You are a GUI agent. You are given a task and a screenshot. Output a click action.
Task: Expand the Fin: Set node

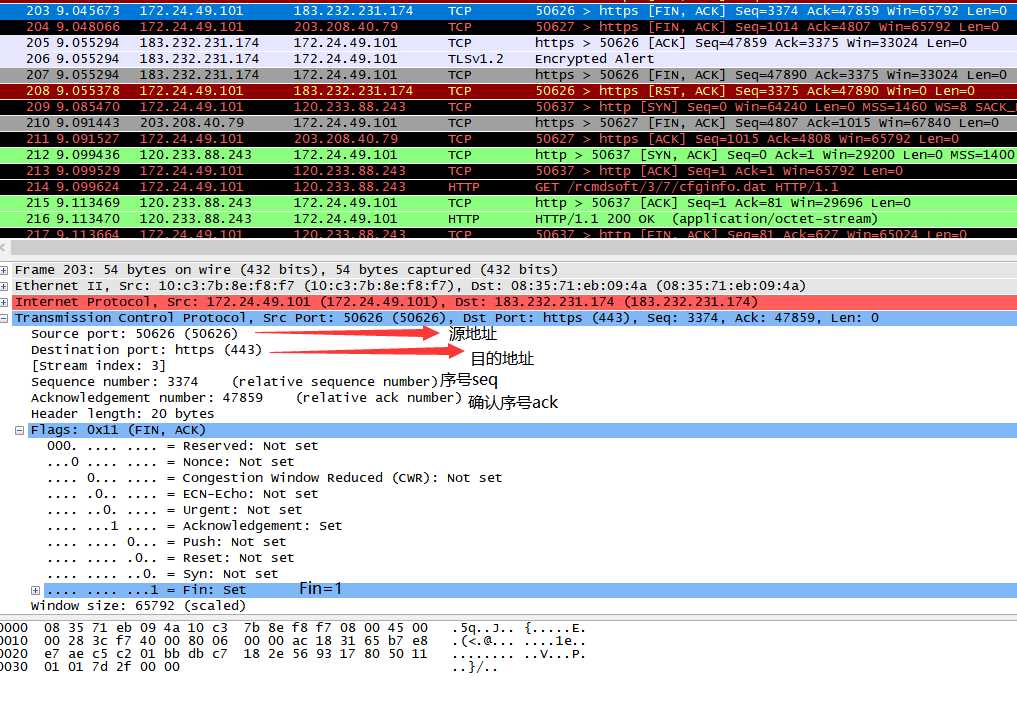36,590
